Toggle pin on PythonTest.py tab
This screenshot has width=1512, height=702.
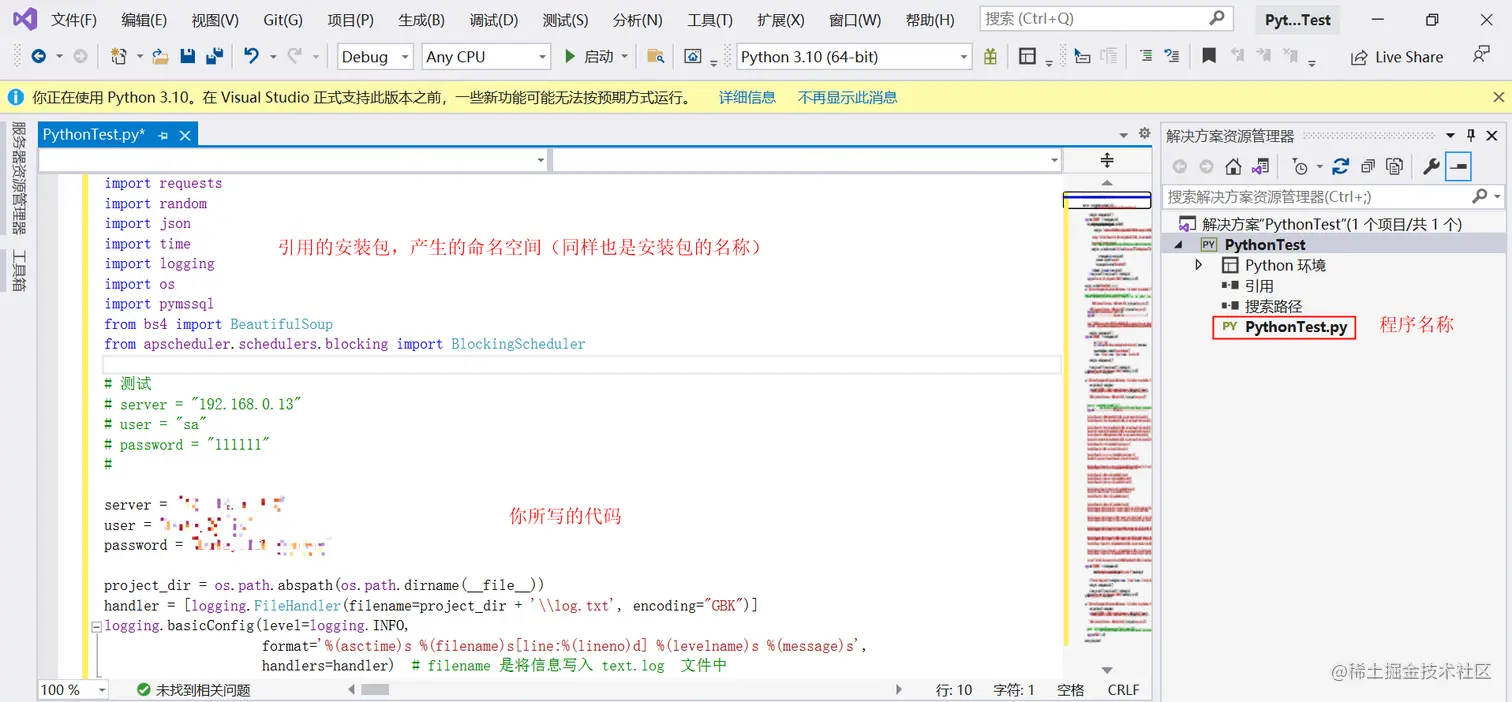click(163, 134)
